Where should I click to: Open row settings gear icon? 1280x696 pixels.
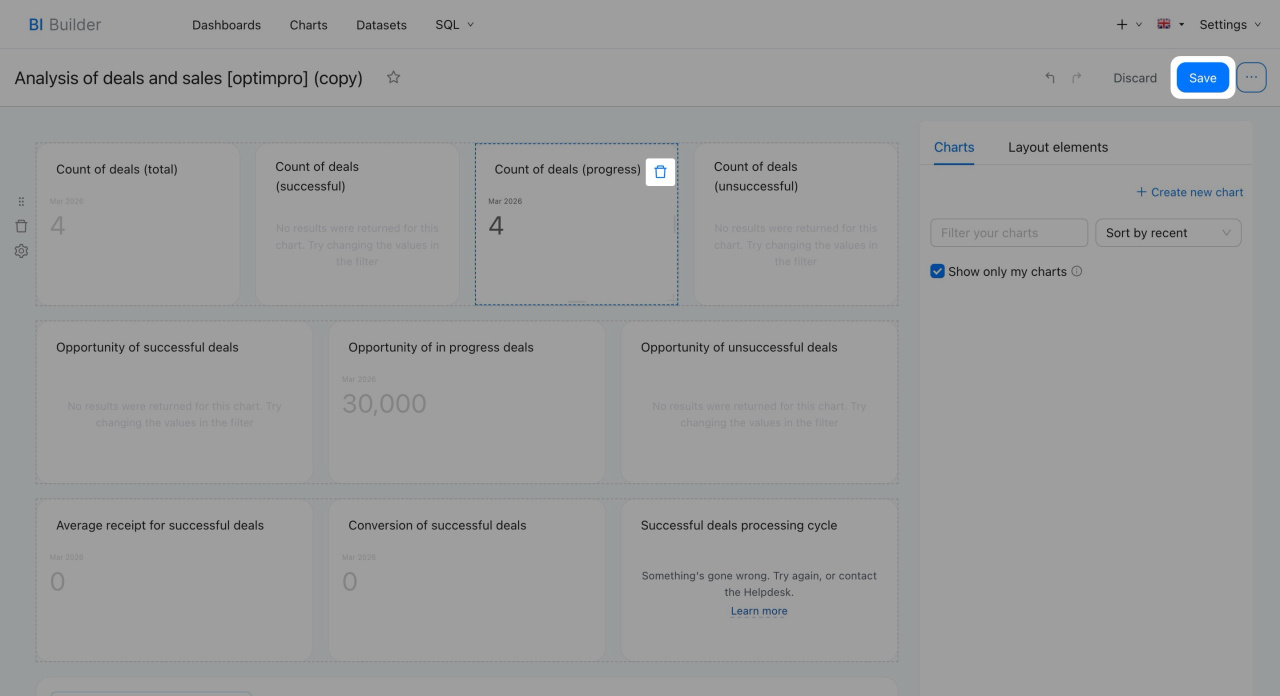click(x=21, y=251)
